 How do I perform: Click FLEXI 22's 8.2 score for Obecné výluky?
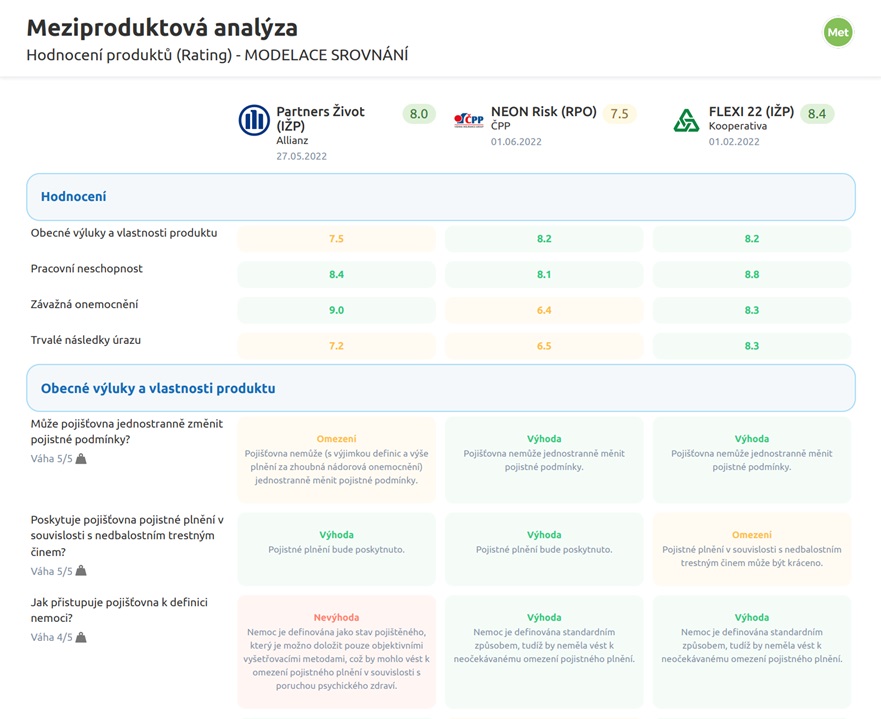tap(752, 239)
